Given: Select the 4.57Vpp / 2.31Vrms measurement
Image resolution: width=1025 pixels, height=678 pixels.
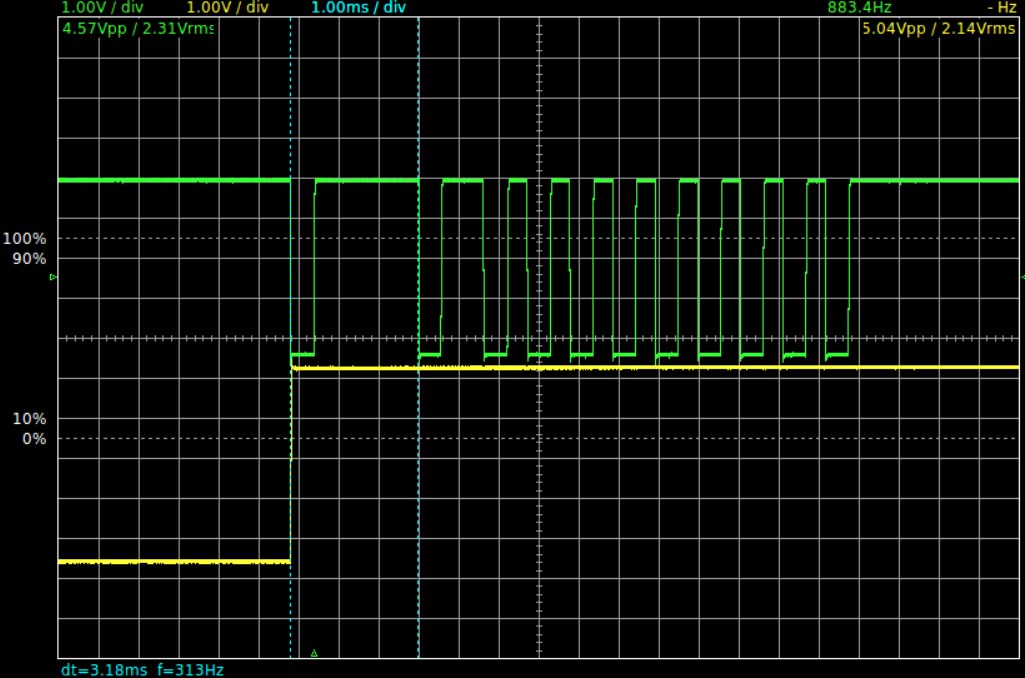Looking at the screenshot, I should 138,29.
